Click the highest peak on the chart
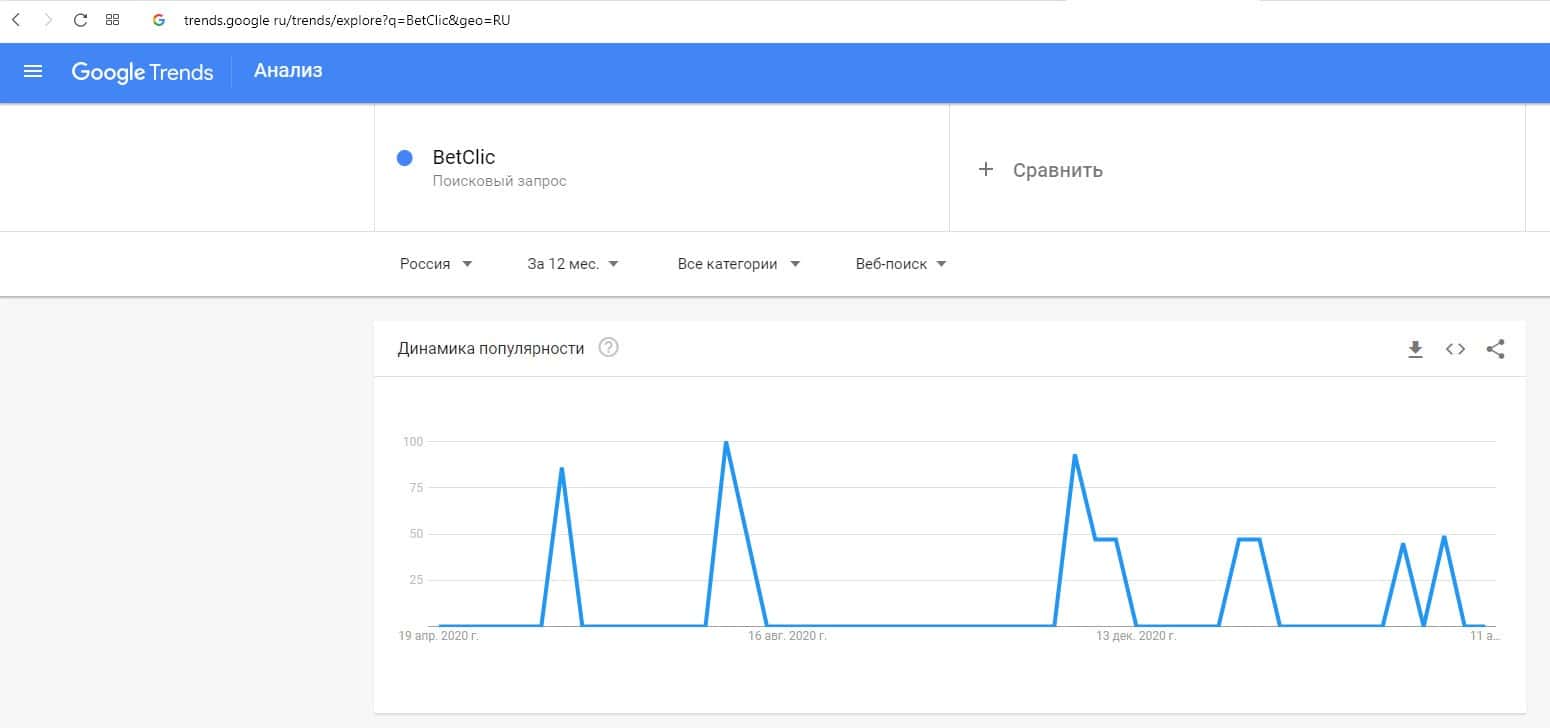 (726, 443)
